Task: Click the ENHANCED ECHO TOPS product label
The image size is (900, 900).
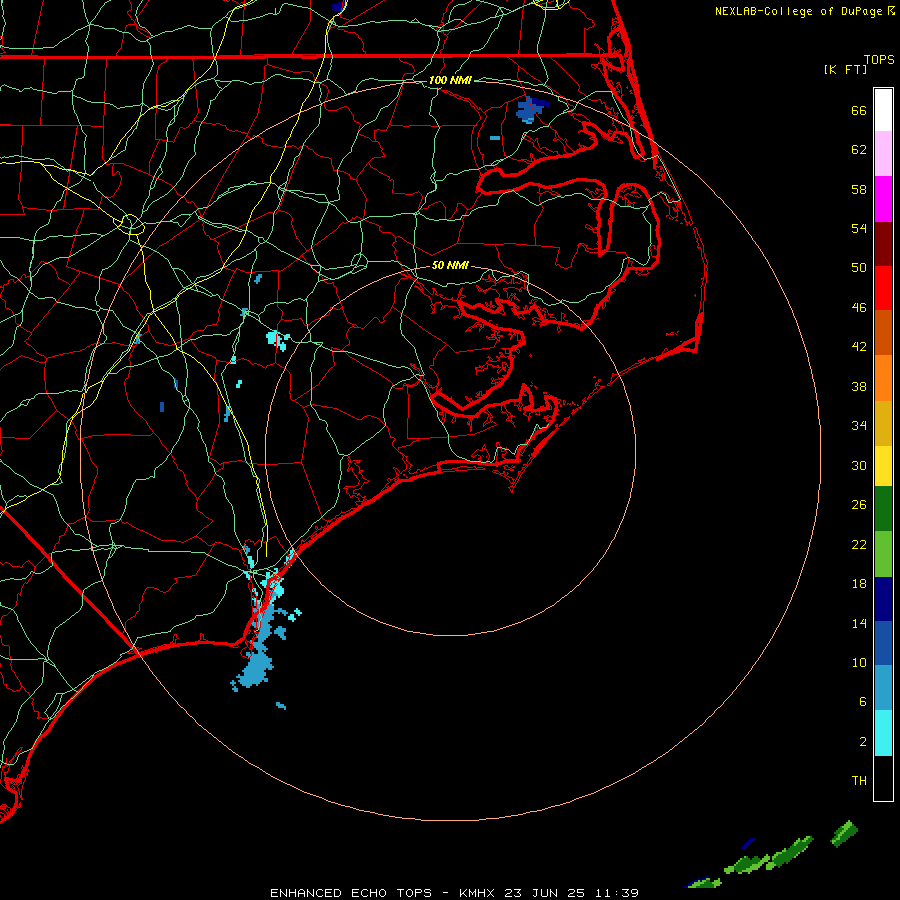Action: coord(351,893)
